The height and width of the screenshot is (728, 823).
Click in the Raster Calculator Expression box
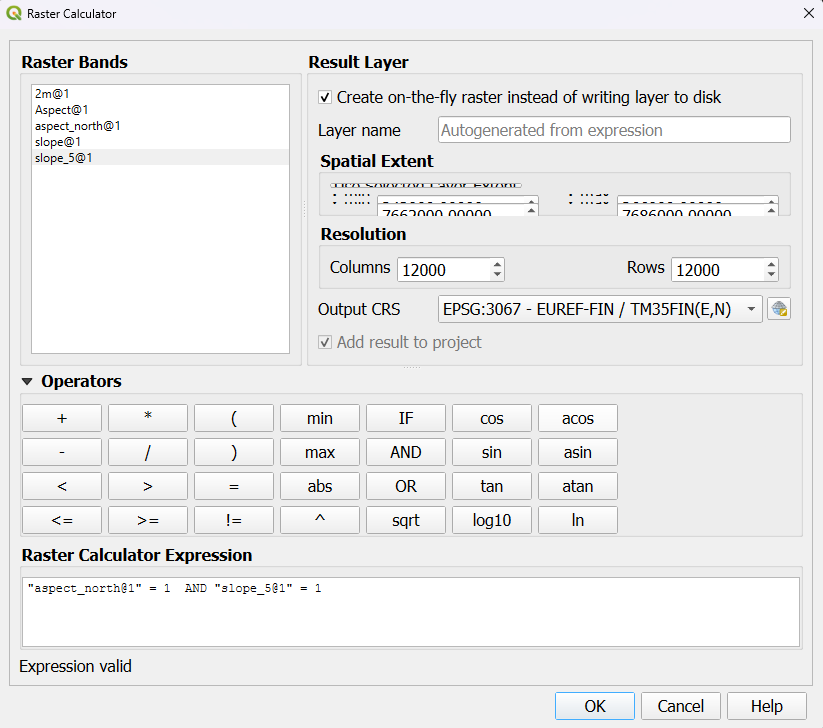click(x=411, y=612)
